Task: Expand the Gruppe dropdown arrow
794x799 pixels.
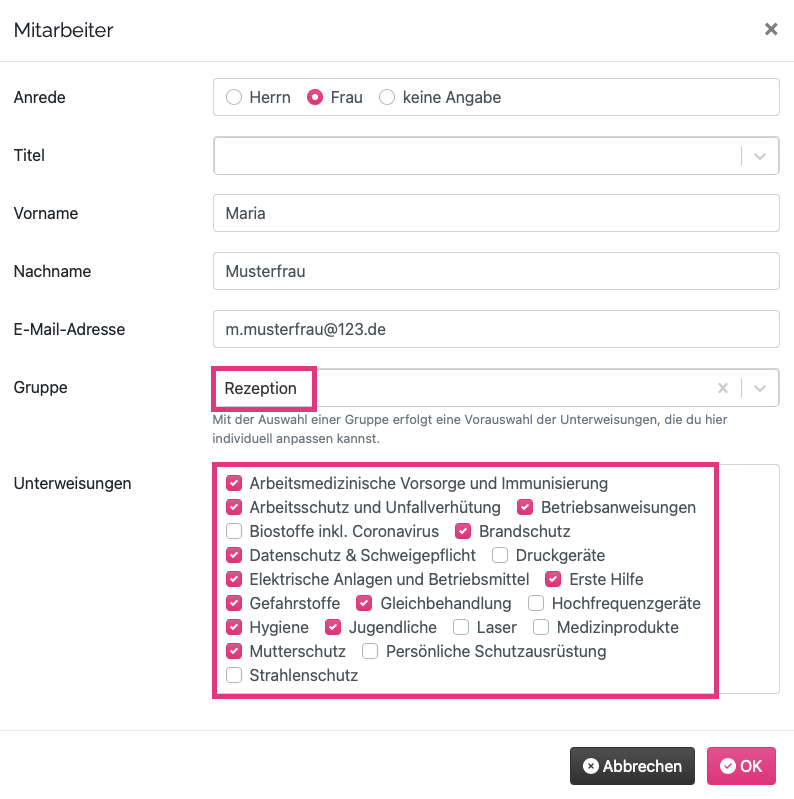Action: [x=760, y=388]
